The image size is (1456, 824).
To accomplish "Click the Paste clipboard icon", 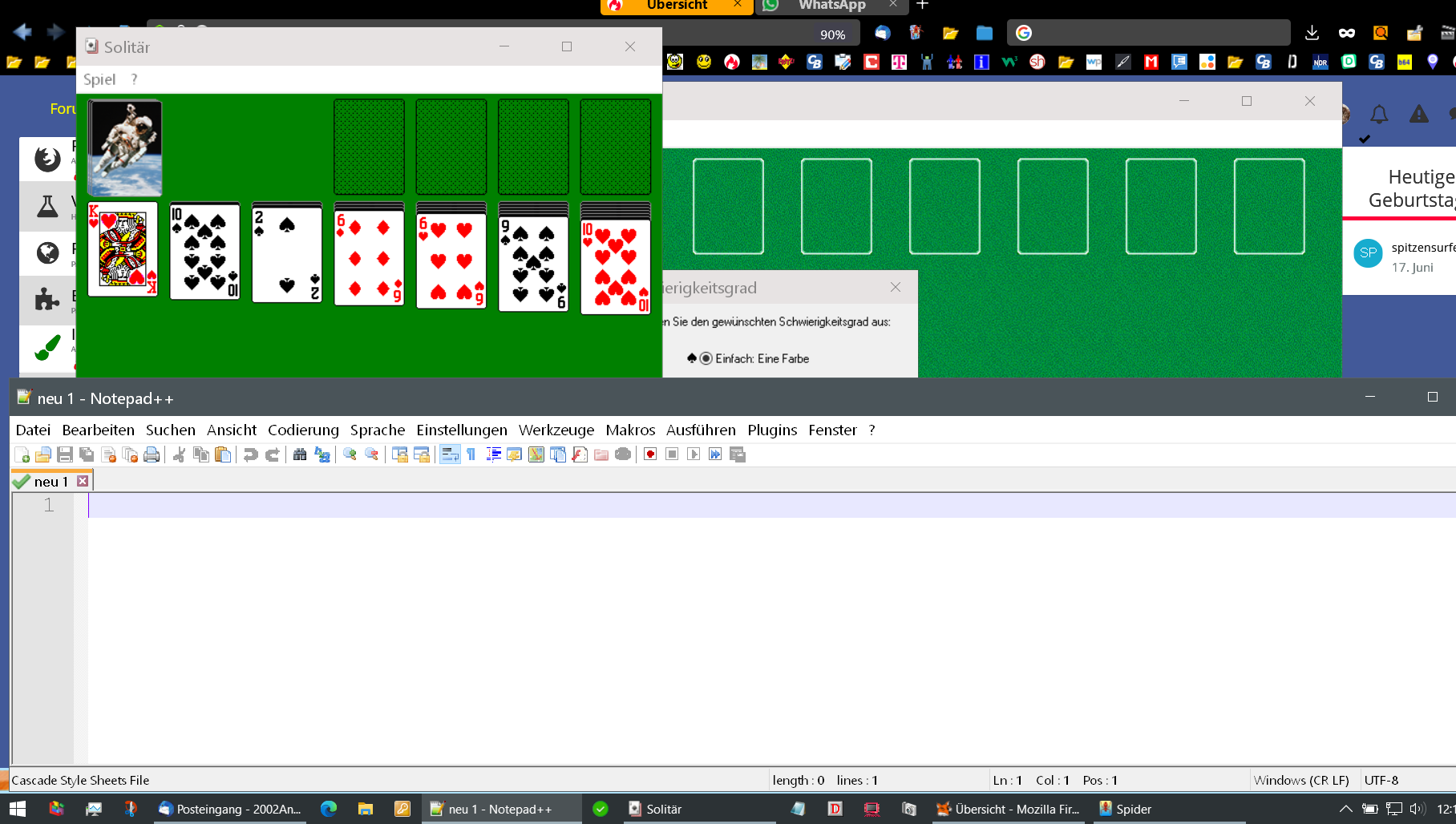I will coord(223,455).
